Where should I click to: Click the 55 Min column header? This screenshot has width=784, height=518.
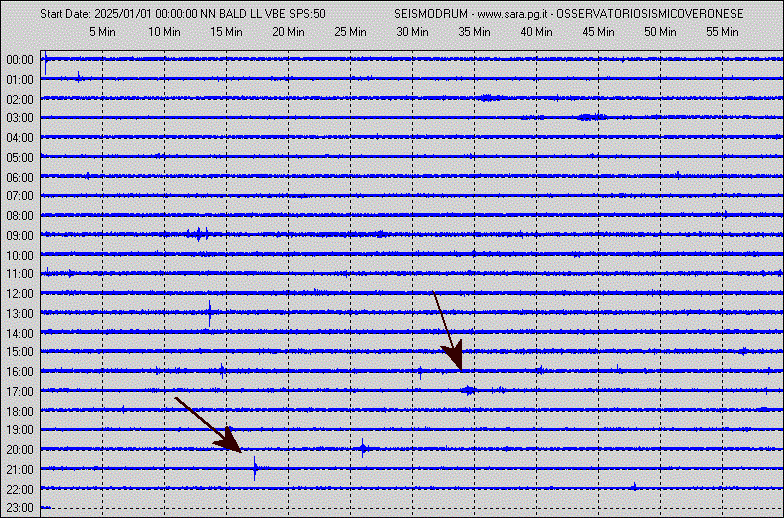click(x=722, y=32)
